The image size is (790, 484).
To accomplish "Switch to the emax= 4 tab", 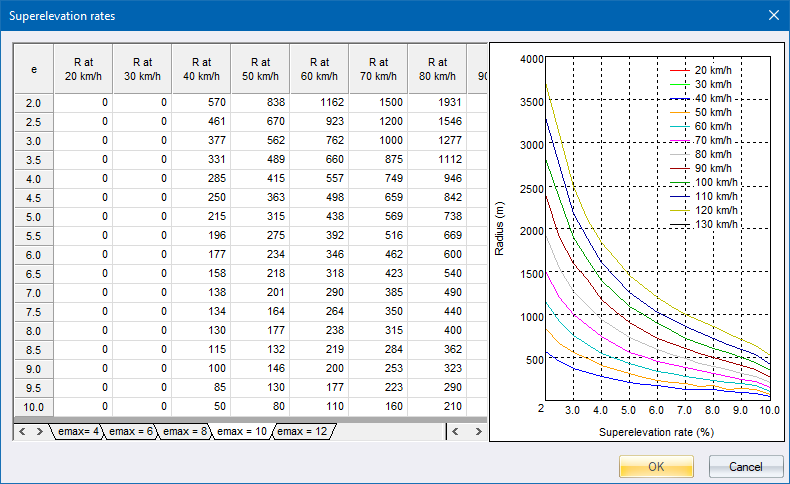I will pos(77,431).
